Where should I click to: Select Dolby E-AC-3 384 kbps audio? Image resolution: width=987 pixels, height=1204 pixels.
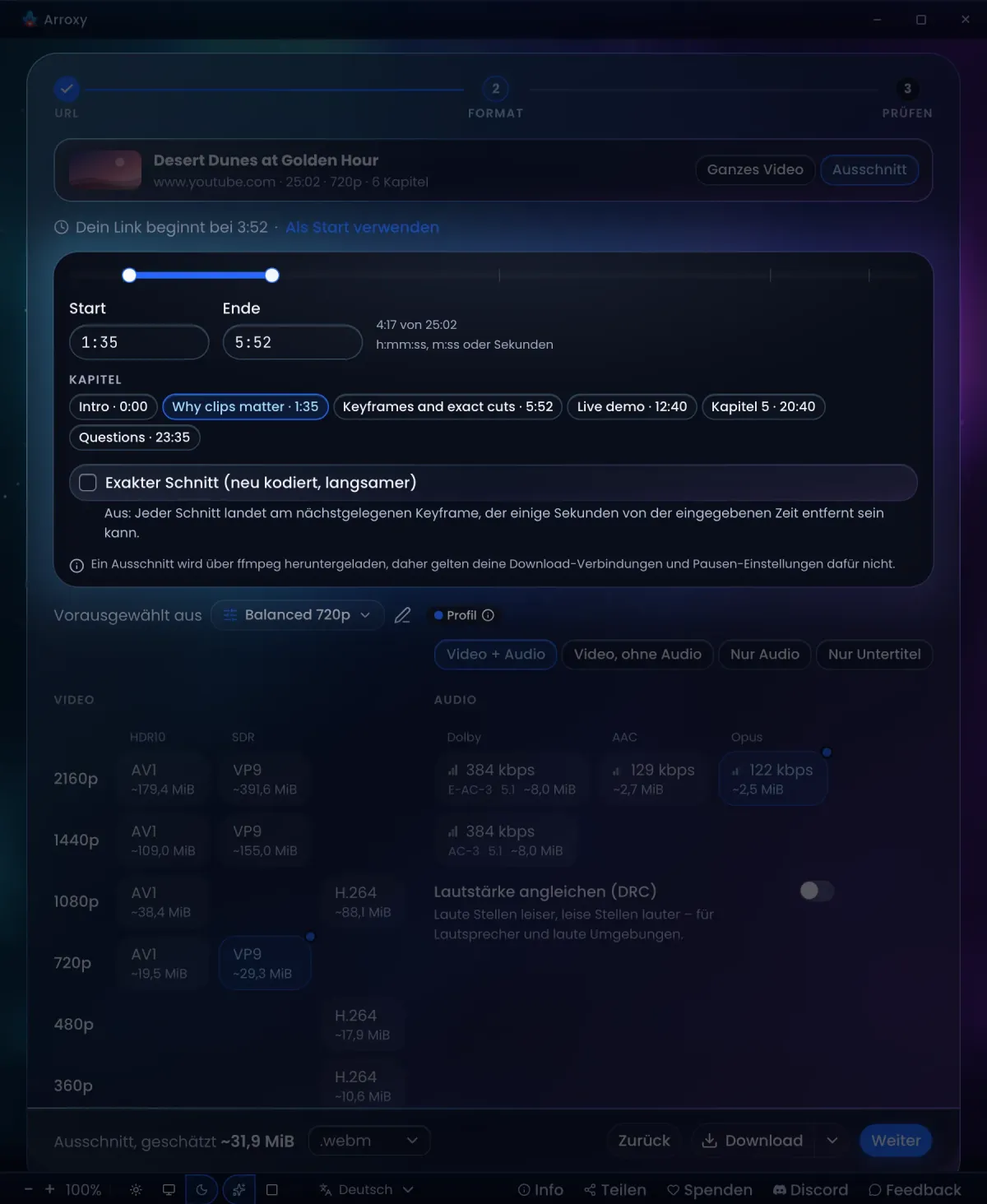point(512,779)
